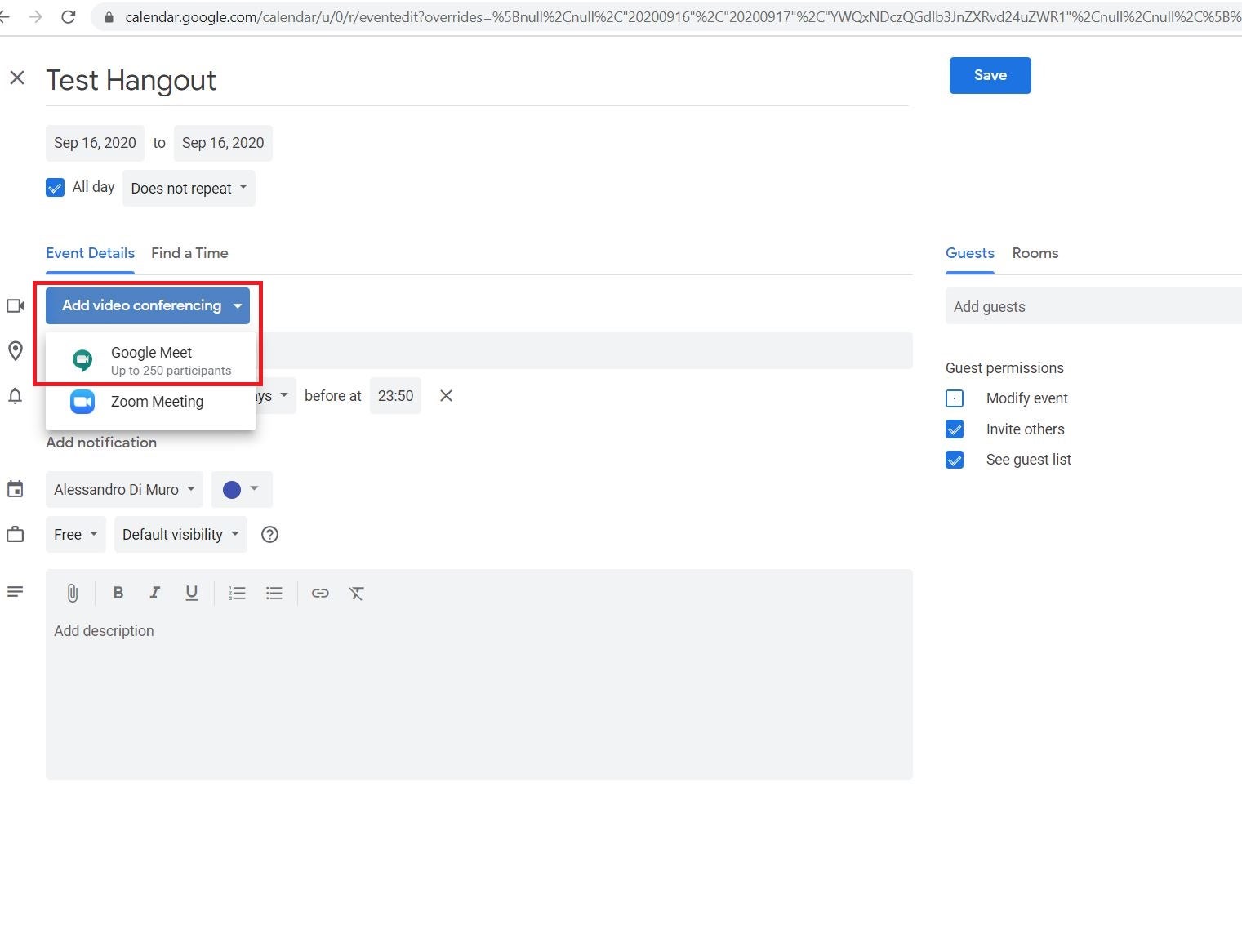The height and width of the screenshot is (952, 1242).
Task: Open the Free availability dropdown
Action: pyautogui.click(x=76, y=535)
